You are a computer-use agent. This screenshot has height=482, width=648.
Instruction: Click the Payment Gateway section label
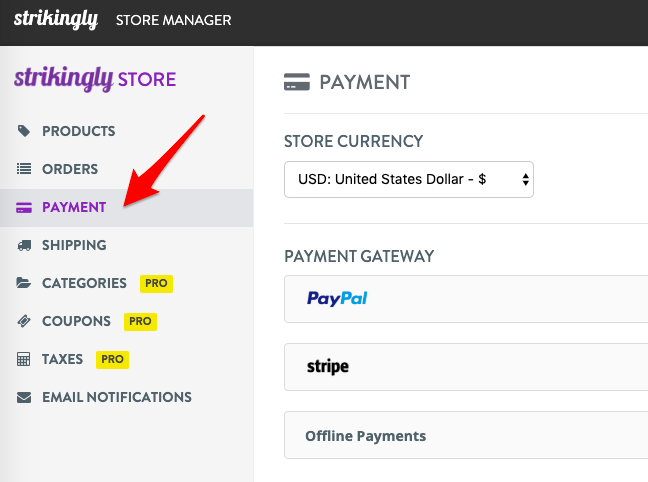pyautogui.click(x=359, y=256)
